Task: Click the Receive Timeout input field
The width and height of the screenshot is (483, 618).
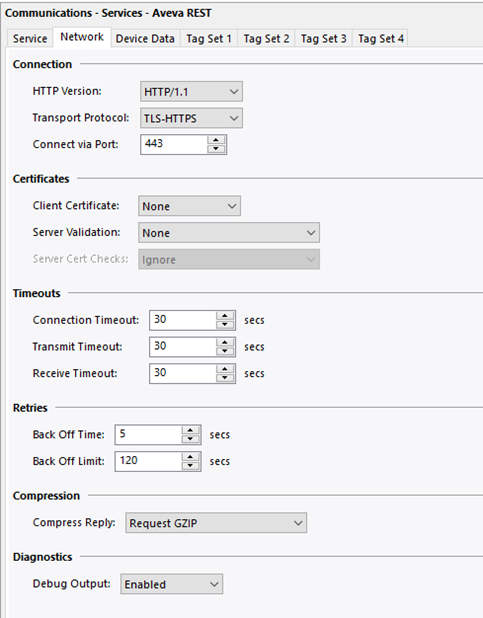Action: [183, 373]
